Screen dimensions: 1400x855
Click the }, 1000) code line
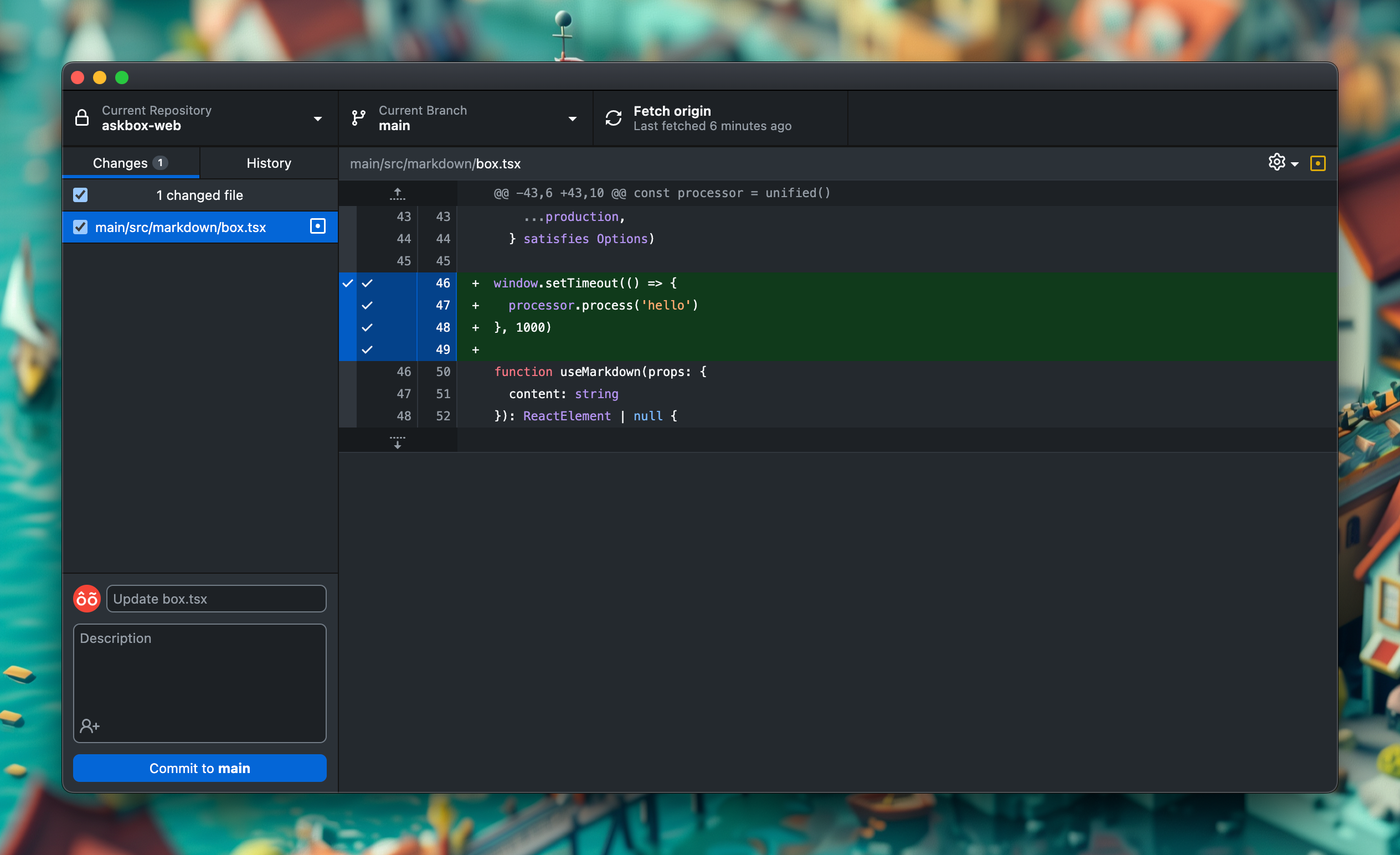point(523,327)
